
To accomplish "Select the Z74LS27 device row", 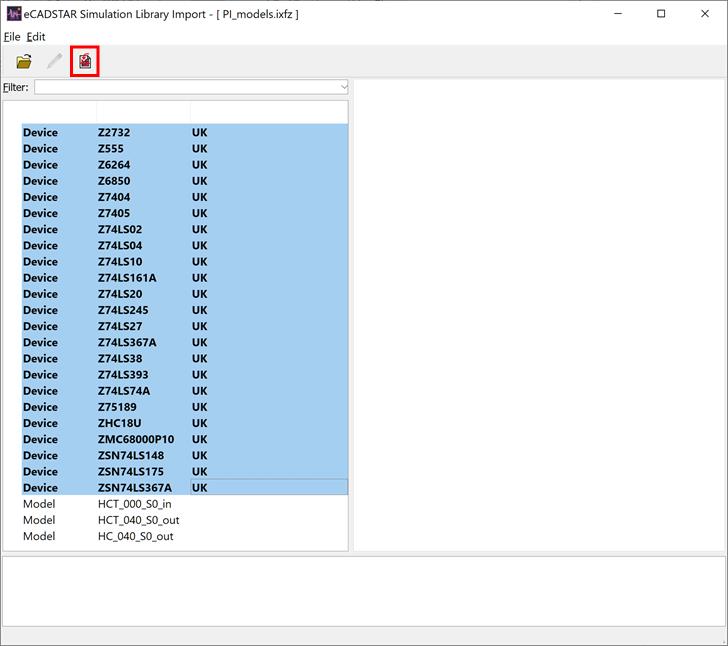I will point(185,326).
